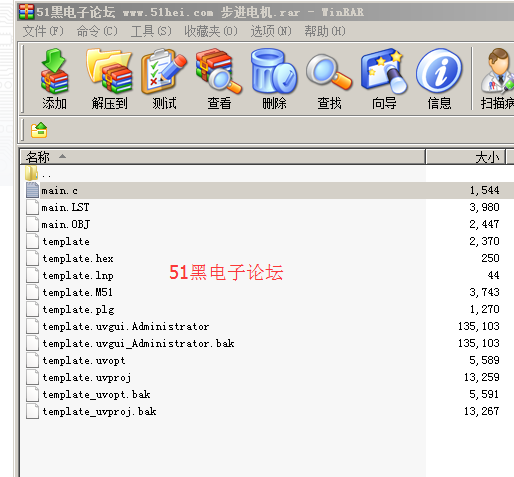Click the template.uvproj file icon
The image size is (514, 477).
pos(32,377)
